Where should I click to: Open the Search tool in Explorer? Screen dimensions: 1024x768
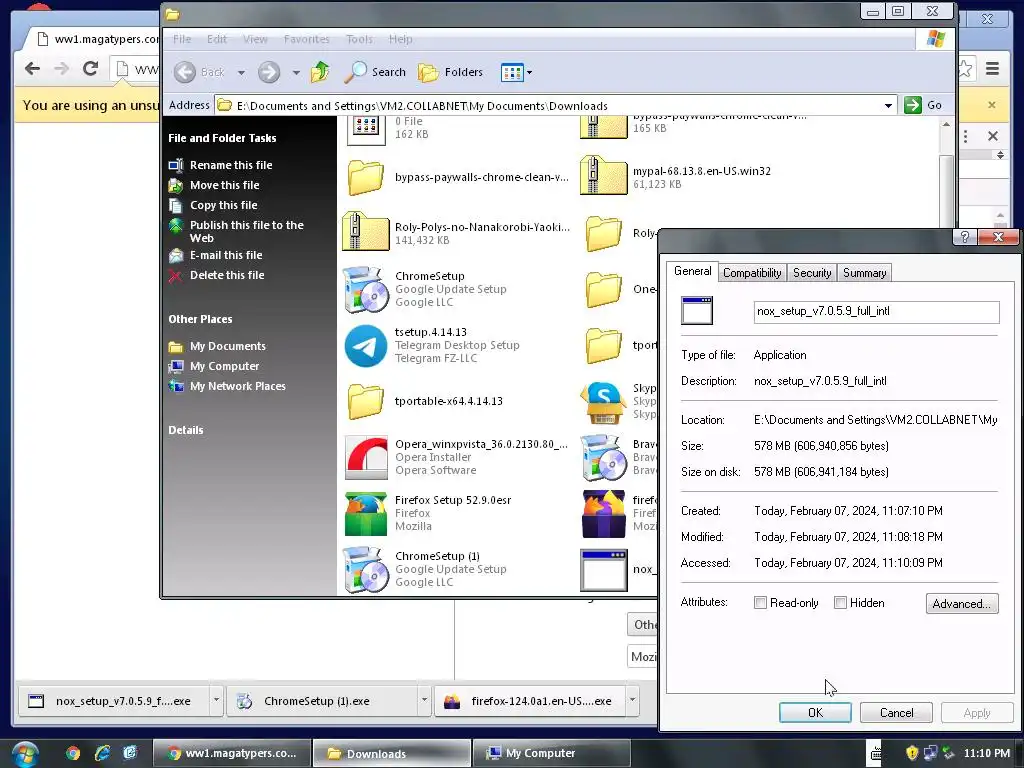(x=375, y=72)
